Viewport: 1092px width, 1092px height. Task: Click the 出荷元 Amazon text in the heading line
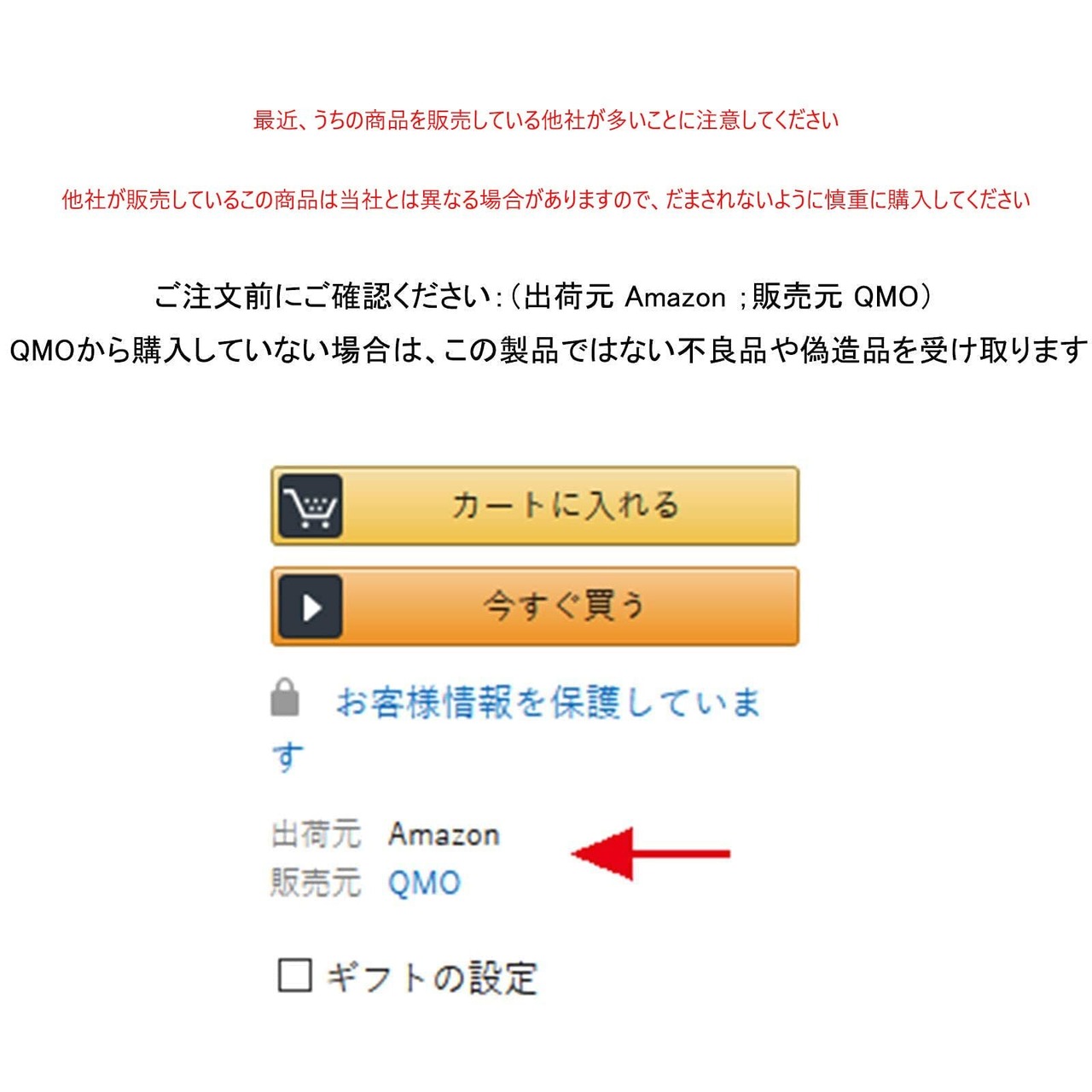(x=624, y=297)
